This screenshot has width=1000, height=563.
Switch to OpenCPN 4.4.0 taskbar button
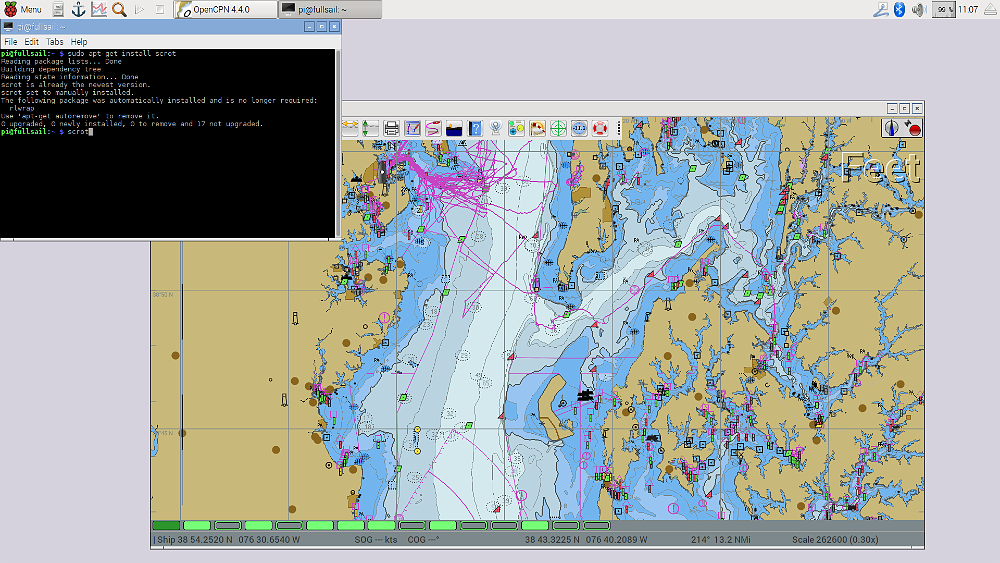coord(224,10)
